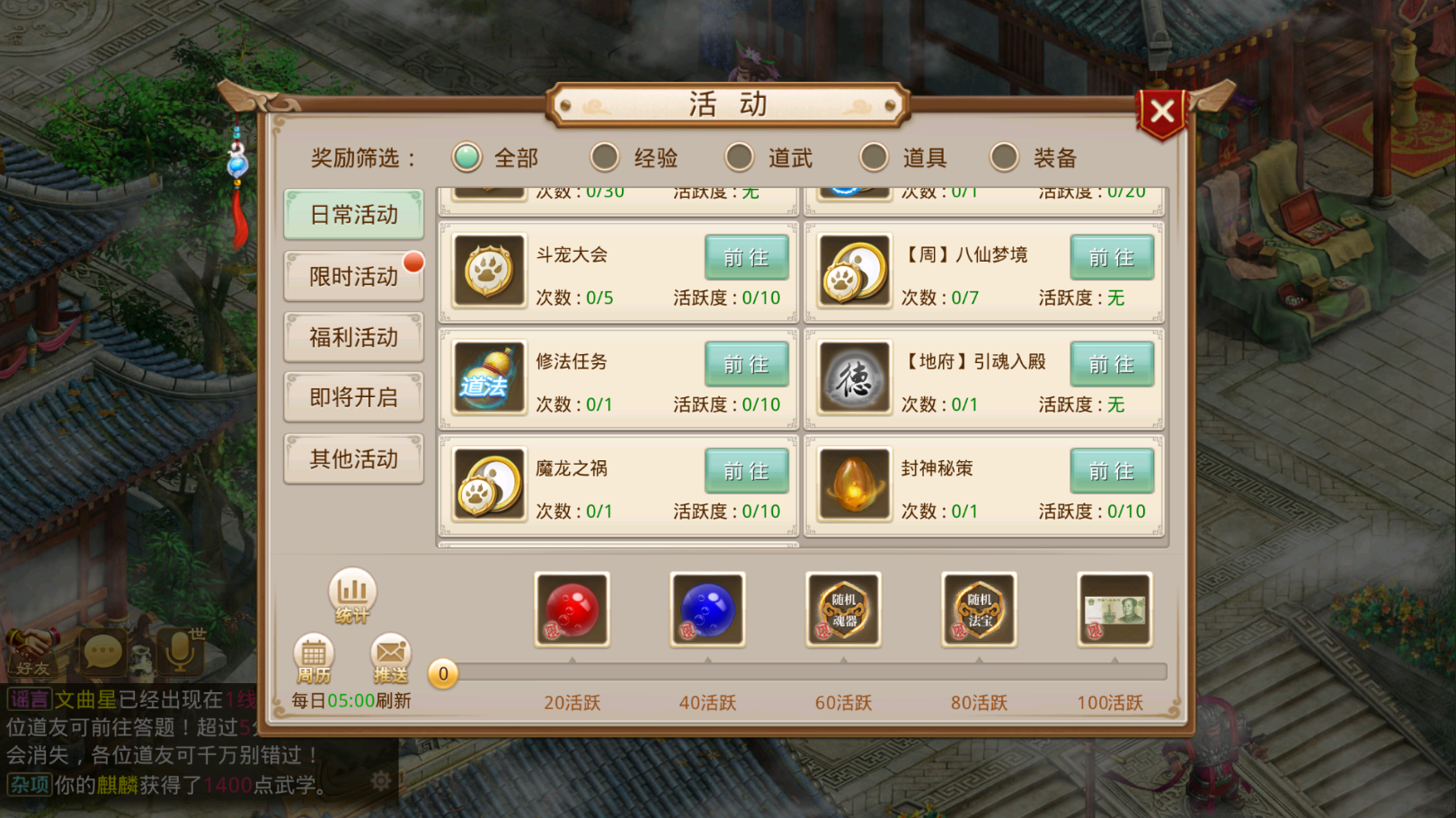1456x818 pixels.
Task: Tap the banknote 100活跃 reward
Action: click(1114, 609)
